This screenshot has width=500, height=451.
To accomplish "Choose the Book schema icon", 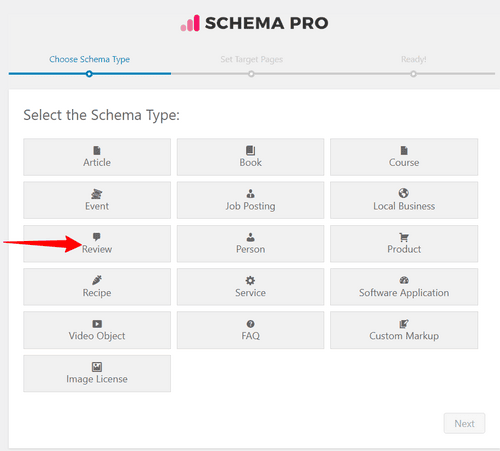I will [x=250, y=150].
